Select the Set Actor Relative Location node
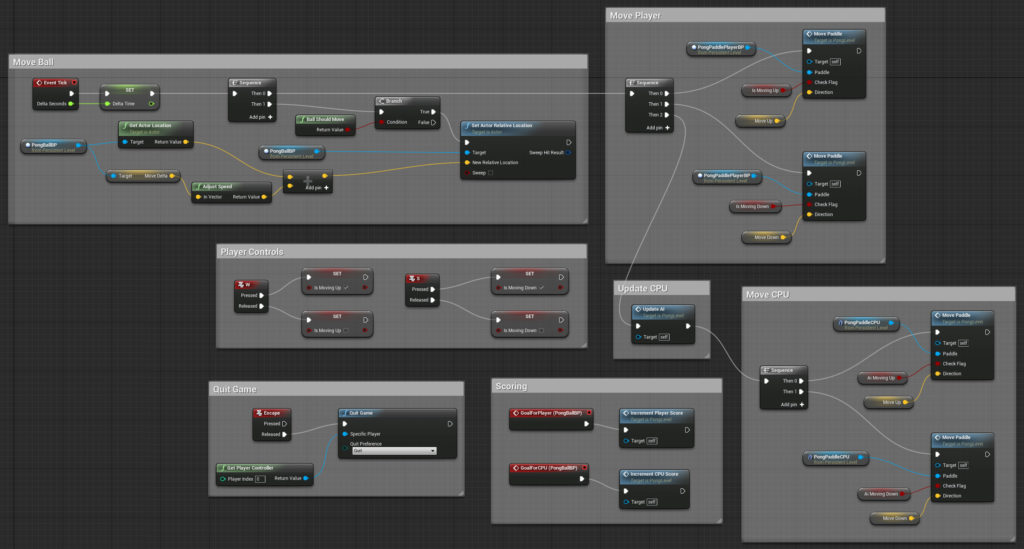Viewport: 1024px width, 549px height. 518,149
